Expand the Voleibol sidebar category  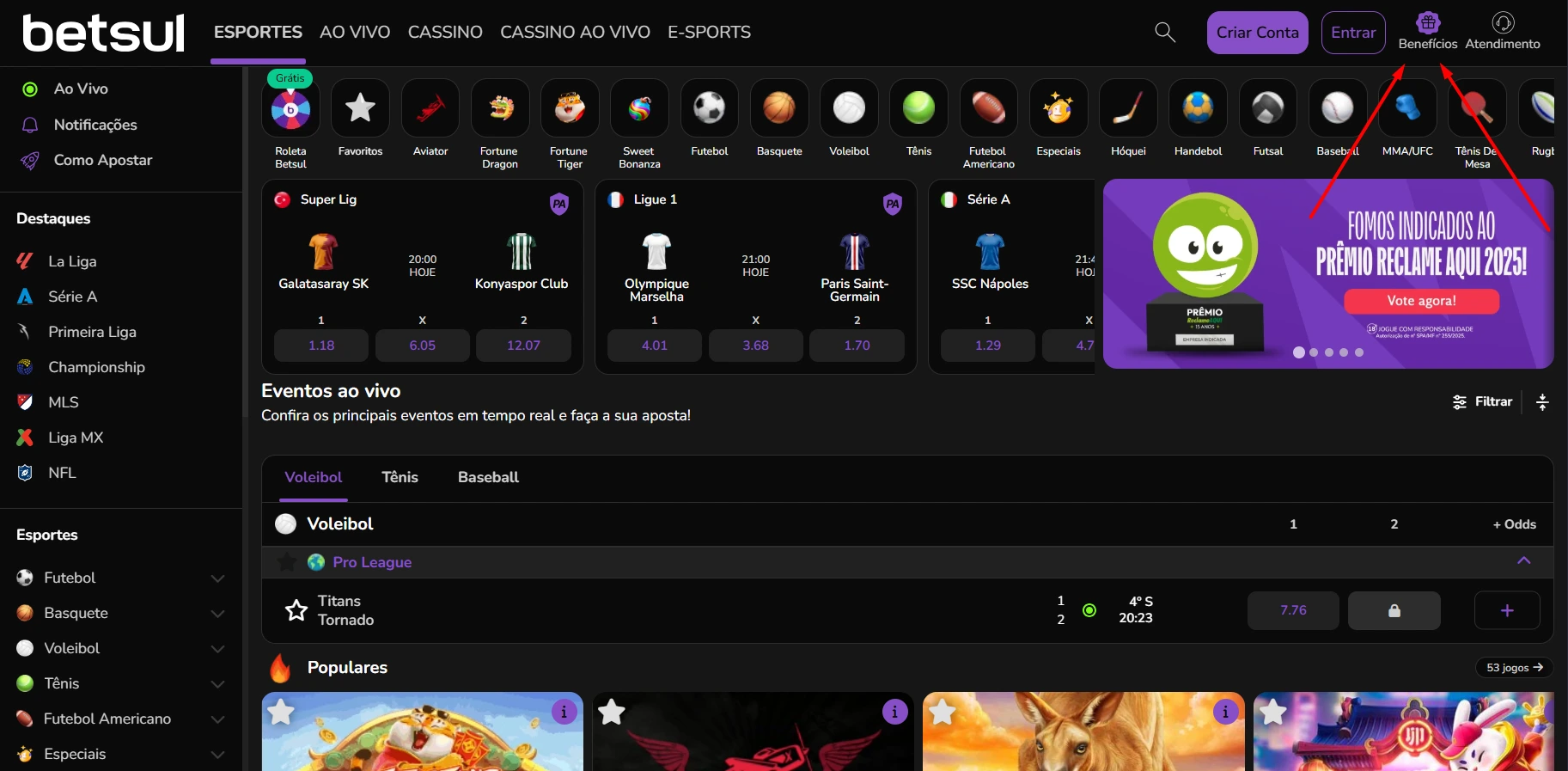tap(218, 649)
